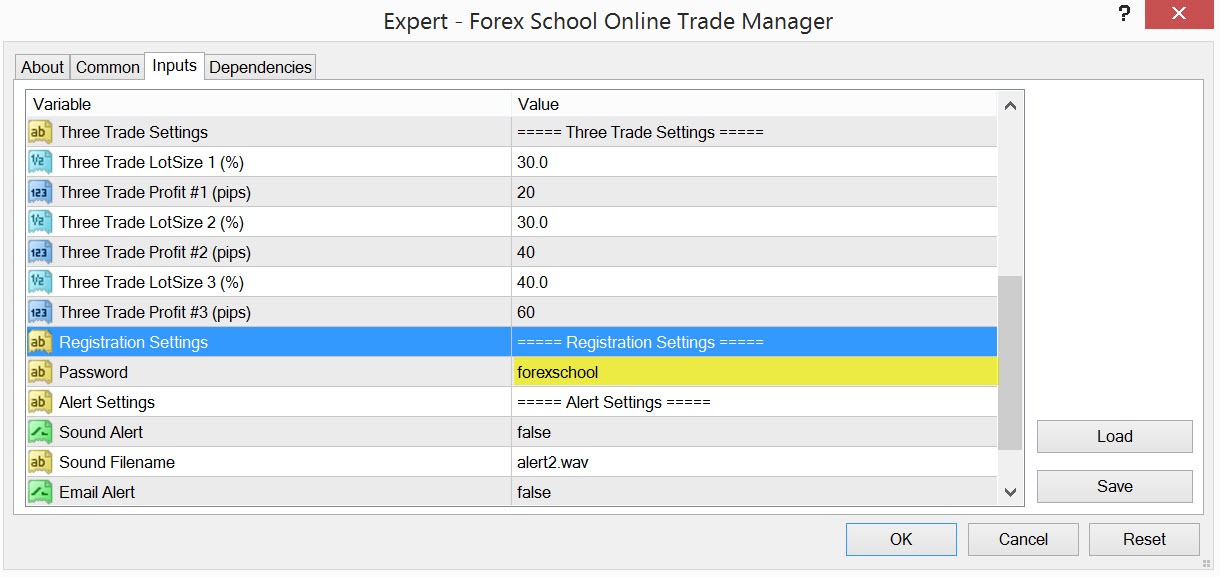The width and height of the screenshot is (1220, 577).
Task: Click the string icon beside Sound Filename
Action: pyautogui.click(x=40, y=462)
